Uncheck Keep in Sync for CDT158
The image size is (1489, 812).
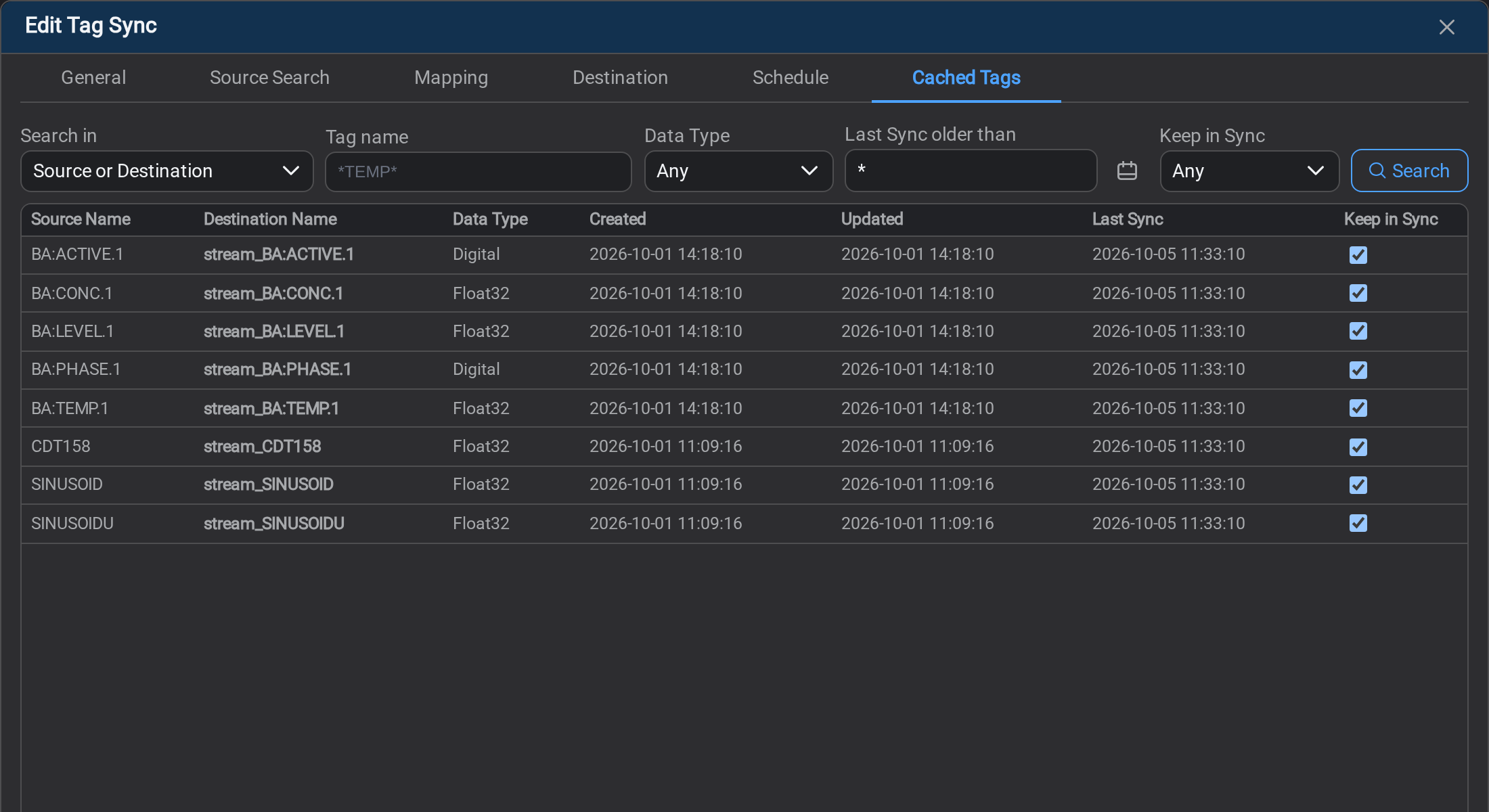pos(1358,447)
